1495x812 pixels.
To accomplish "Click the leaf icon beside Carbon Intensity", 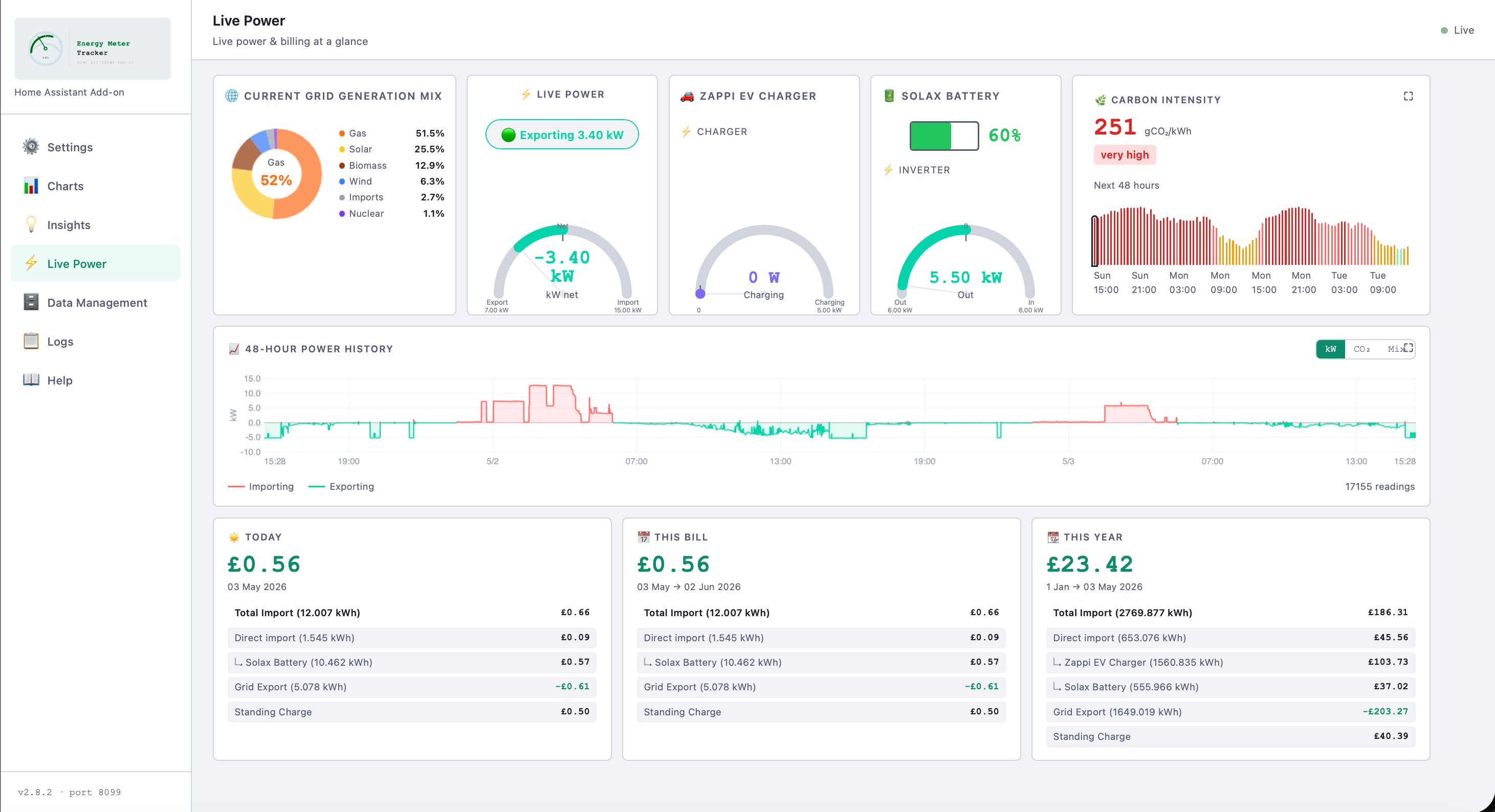I will point(1101,100).
